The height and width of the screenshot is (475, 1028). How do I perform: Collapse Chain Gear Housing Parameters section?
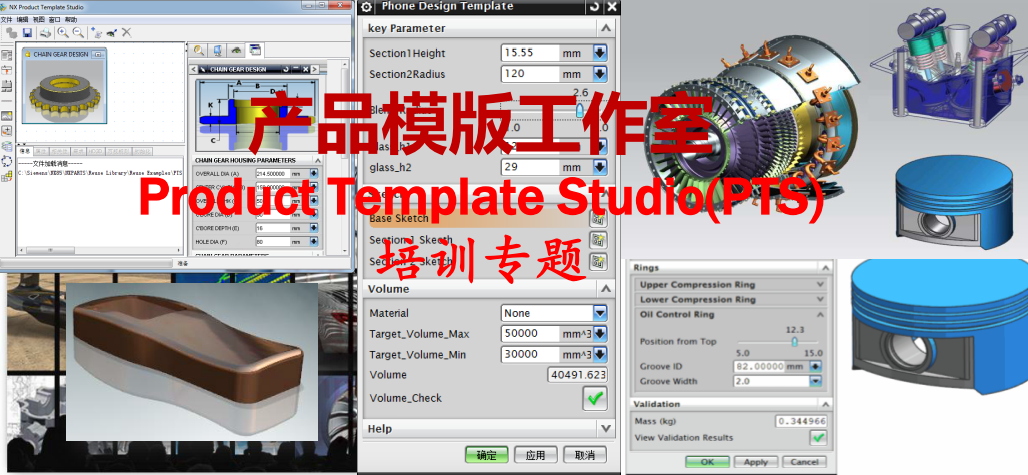click(318, 160)
